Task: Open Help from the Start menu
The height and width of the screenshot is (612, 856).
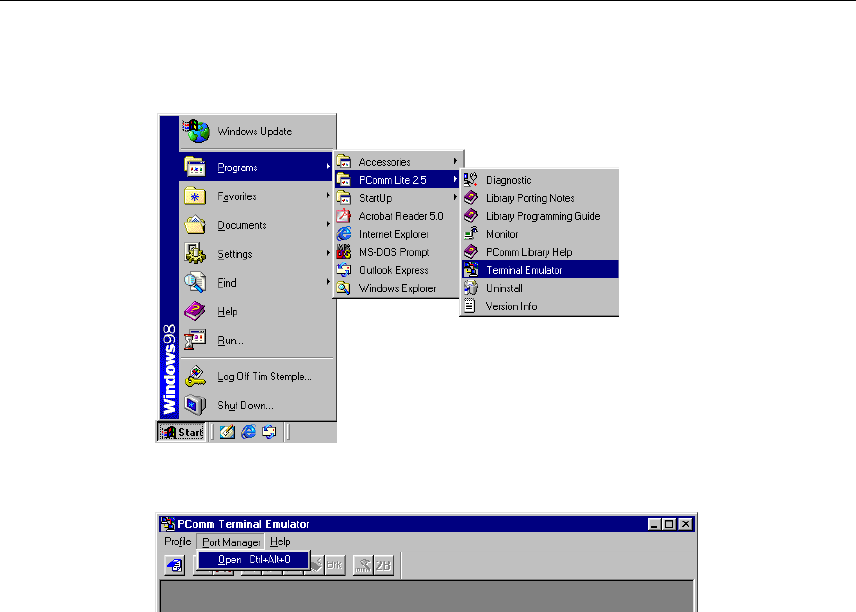Action: click(257, 312)
